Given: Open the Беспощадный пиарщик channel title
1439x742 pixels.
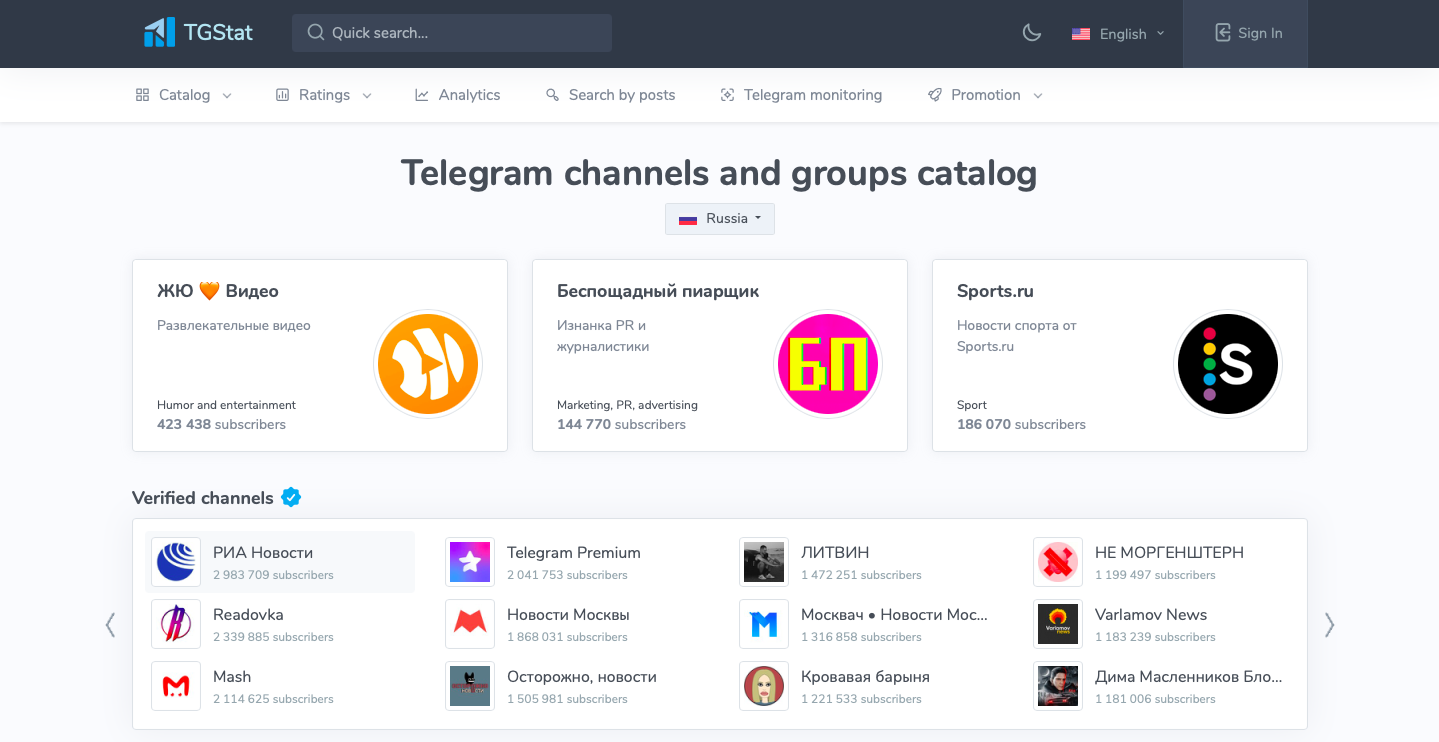Looking at the screenshot, I should 658,291.
